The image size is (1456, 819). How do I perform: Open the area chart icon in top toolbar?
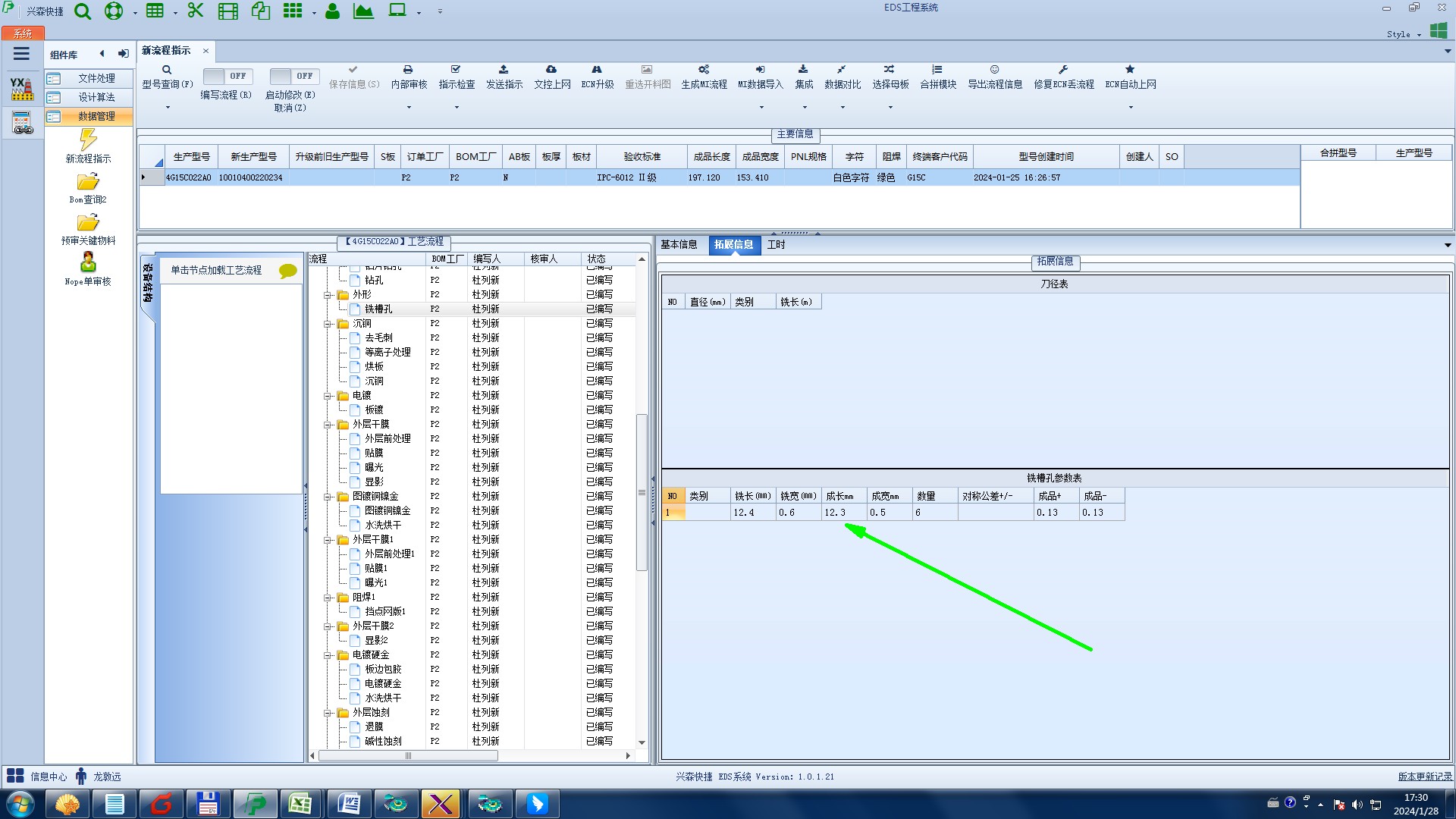coord(363,11)
